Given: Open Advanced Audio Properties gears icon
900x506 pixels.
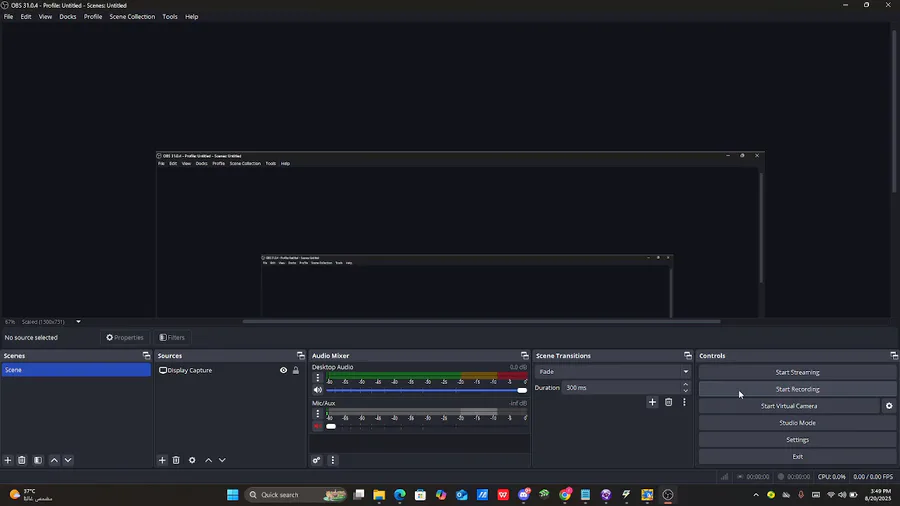Looking at the screenshot, I should click(316, 460).
